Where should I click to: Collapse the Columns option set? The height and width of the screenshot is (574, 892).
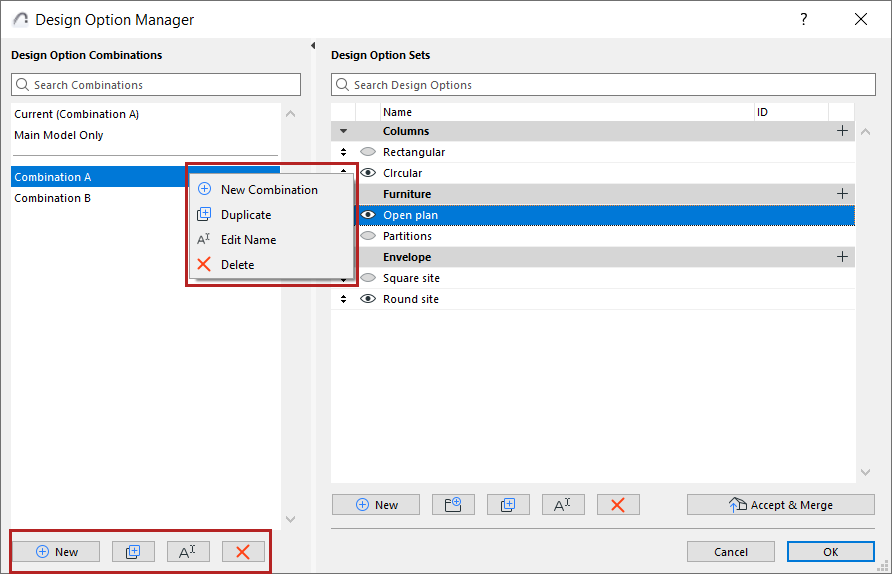pos(343,131)
